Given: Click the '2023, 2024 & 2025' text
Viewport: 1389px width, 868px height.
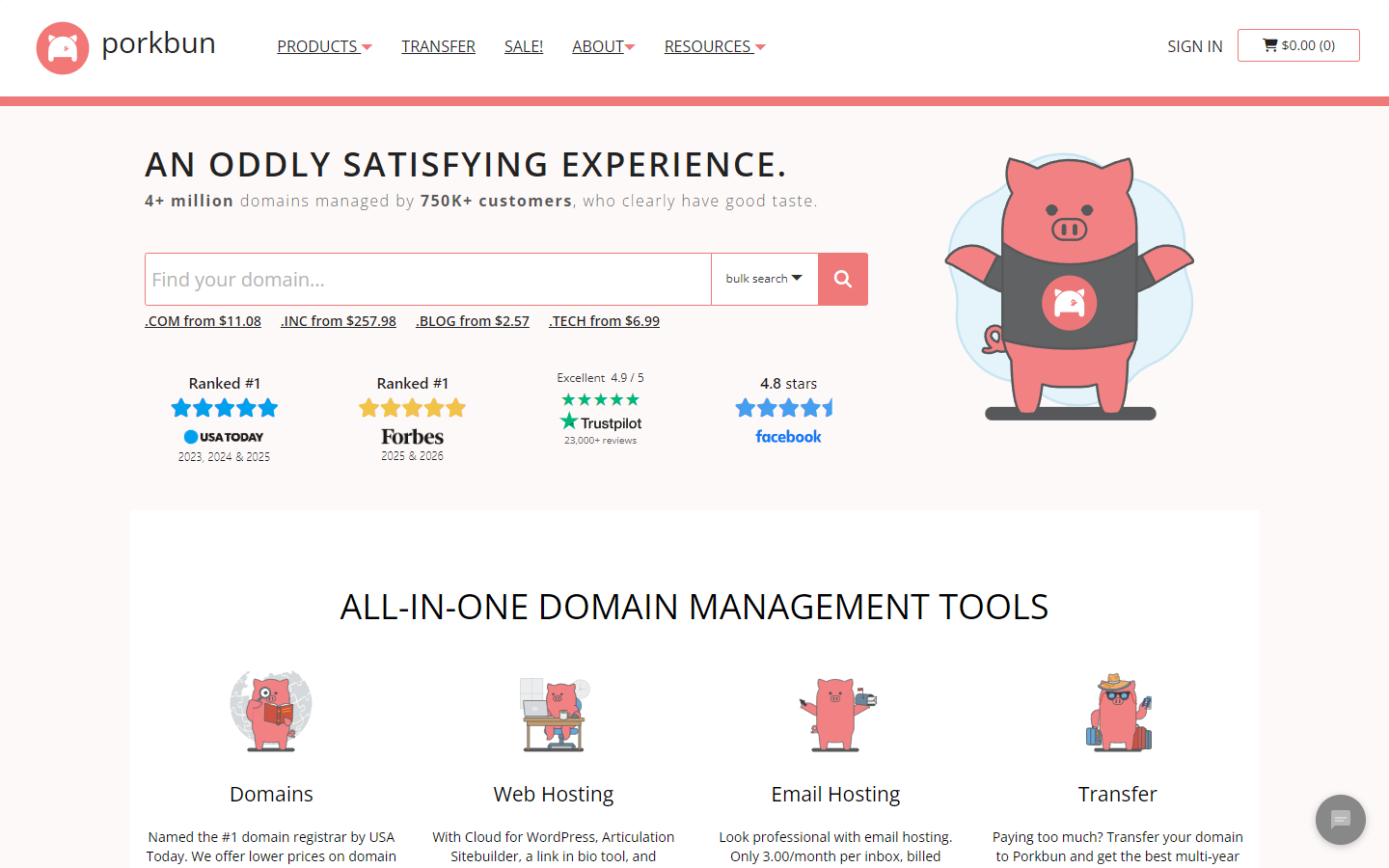Looking at the screenshot, I should click(x=224, y=457).
